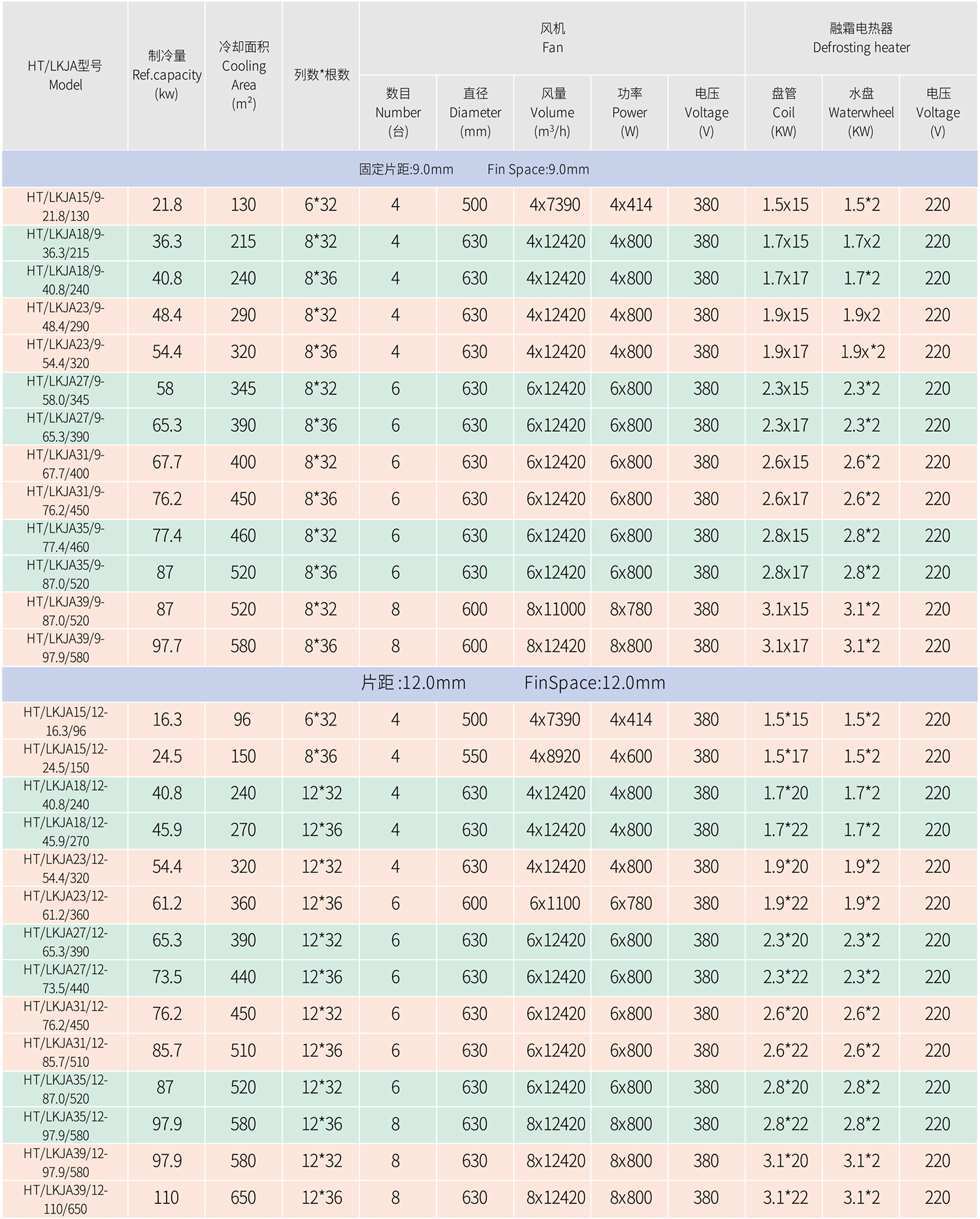
Task: Select the cooling area value "96"
Action: point(242,720)
